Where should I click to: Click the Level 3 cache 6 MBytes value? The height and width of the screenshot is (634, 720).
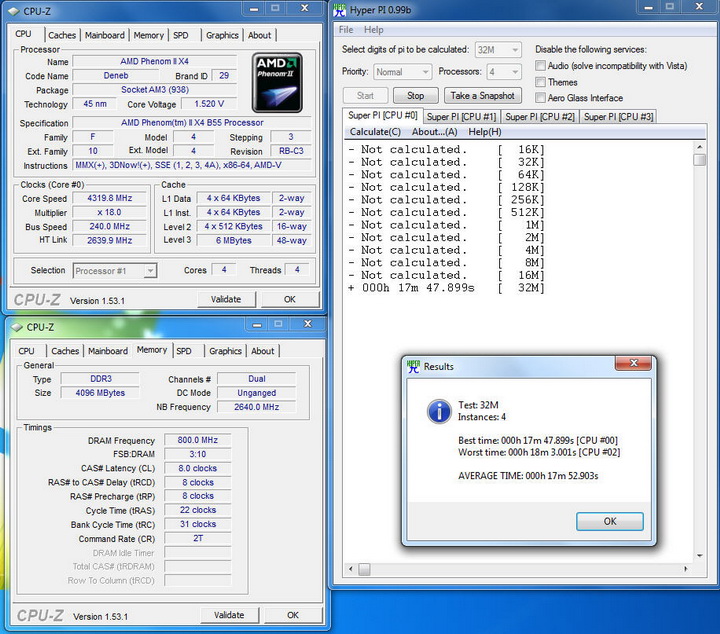coord(234,241)
